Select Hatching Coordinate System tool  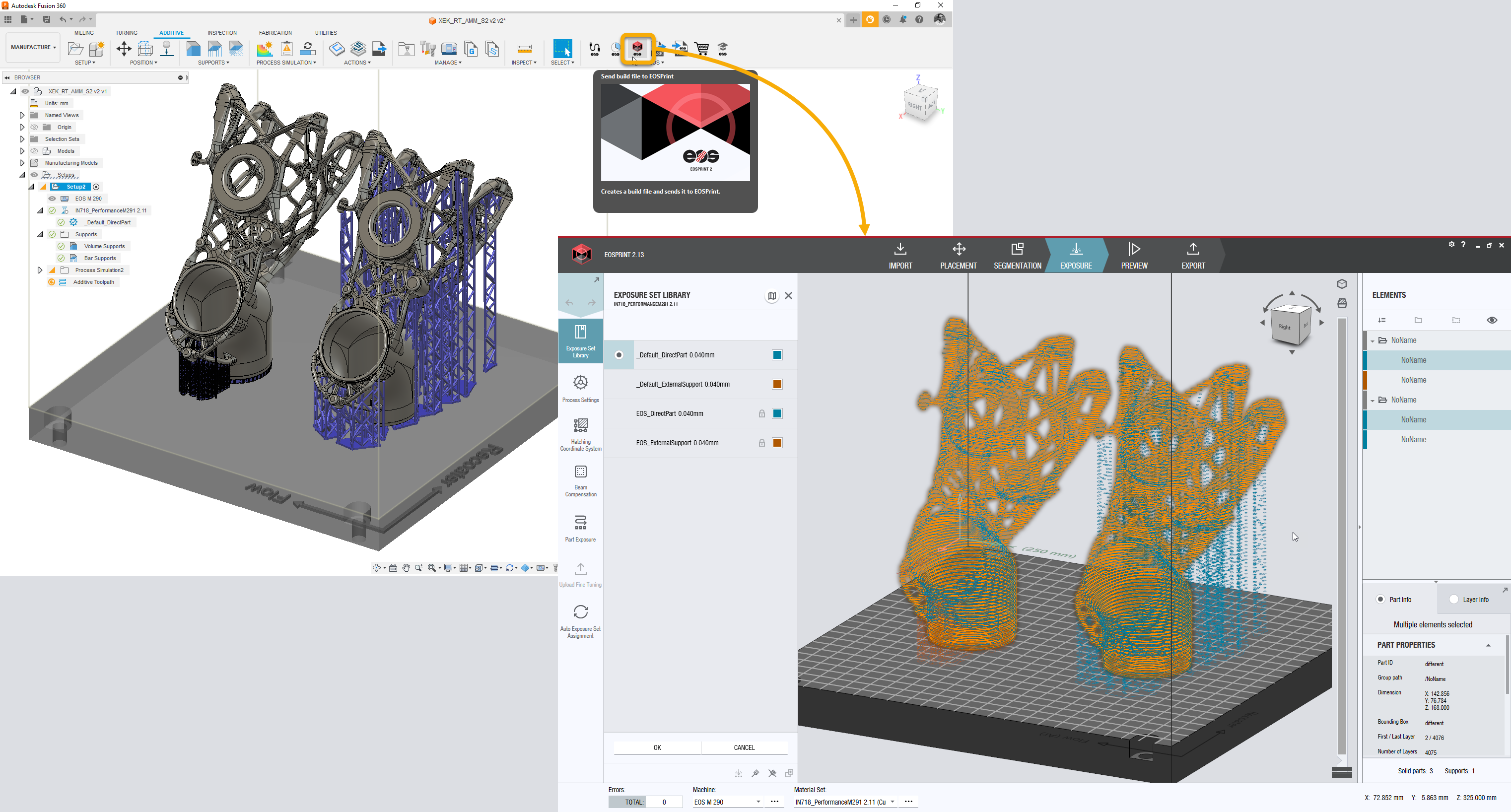(580, 434)
